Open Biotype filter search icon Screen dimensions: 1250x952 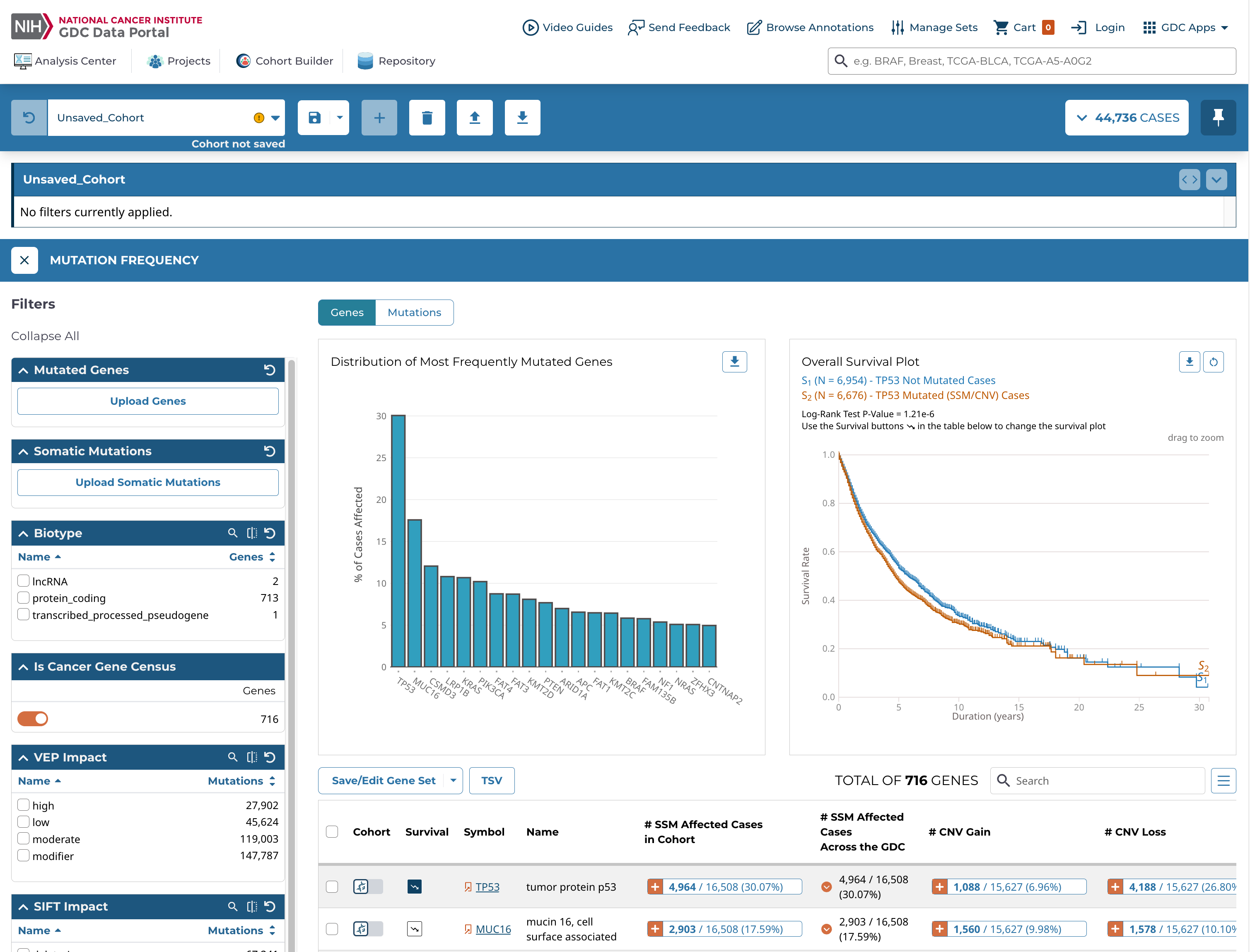(x=232, y=533)
